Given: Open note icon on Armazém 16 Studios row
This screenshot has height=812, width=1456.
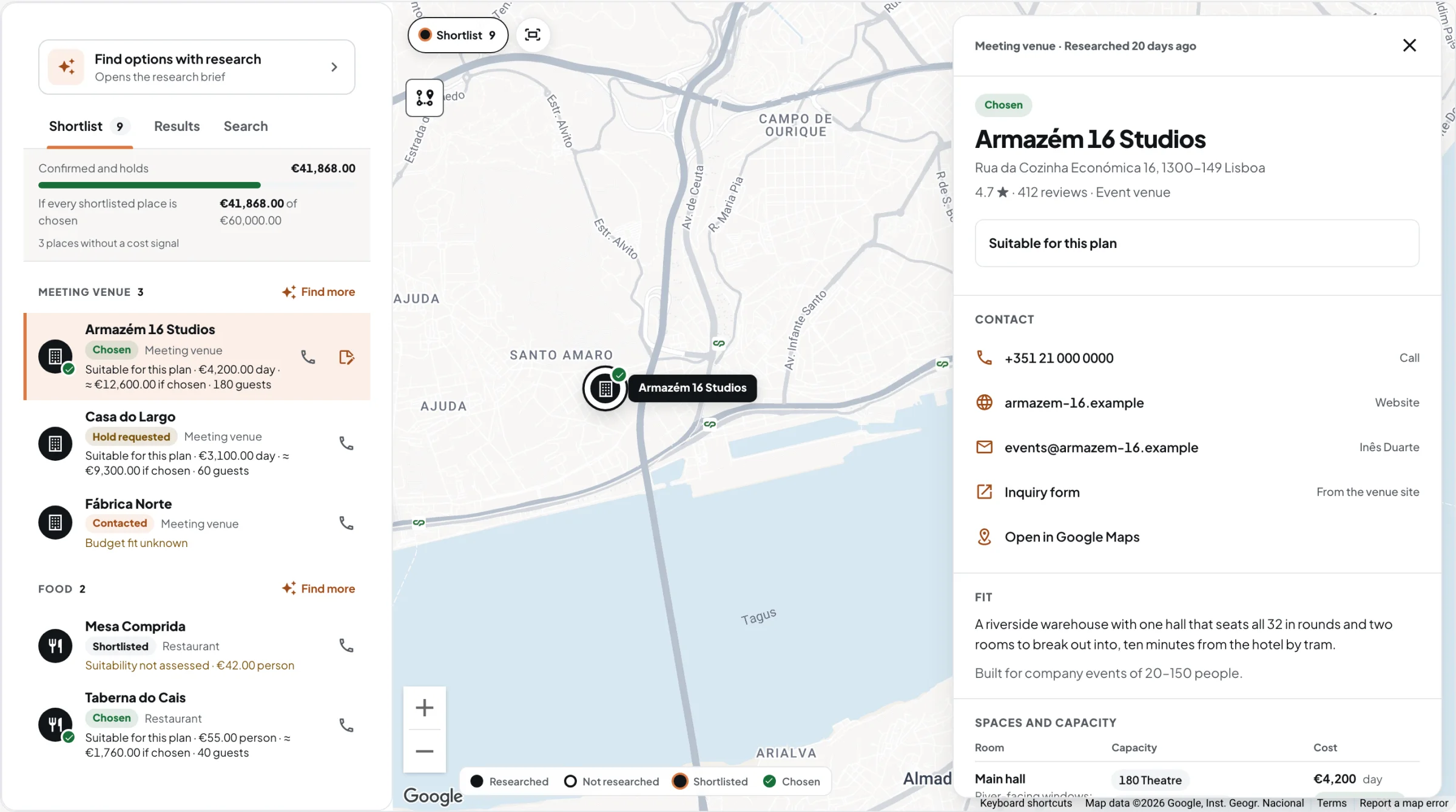Looking at the screenshot, I should click(346, 357).
